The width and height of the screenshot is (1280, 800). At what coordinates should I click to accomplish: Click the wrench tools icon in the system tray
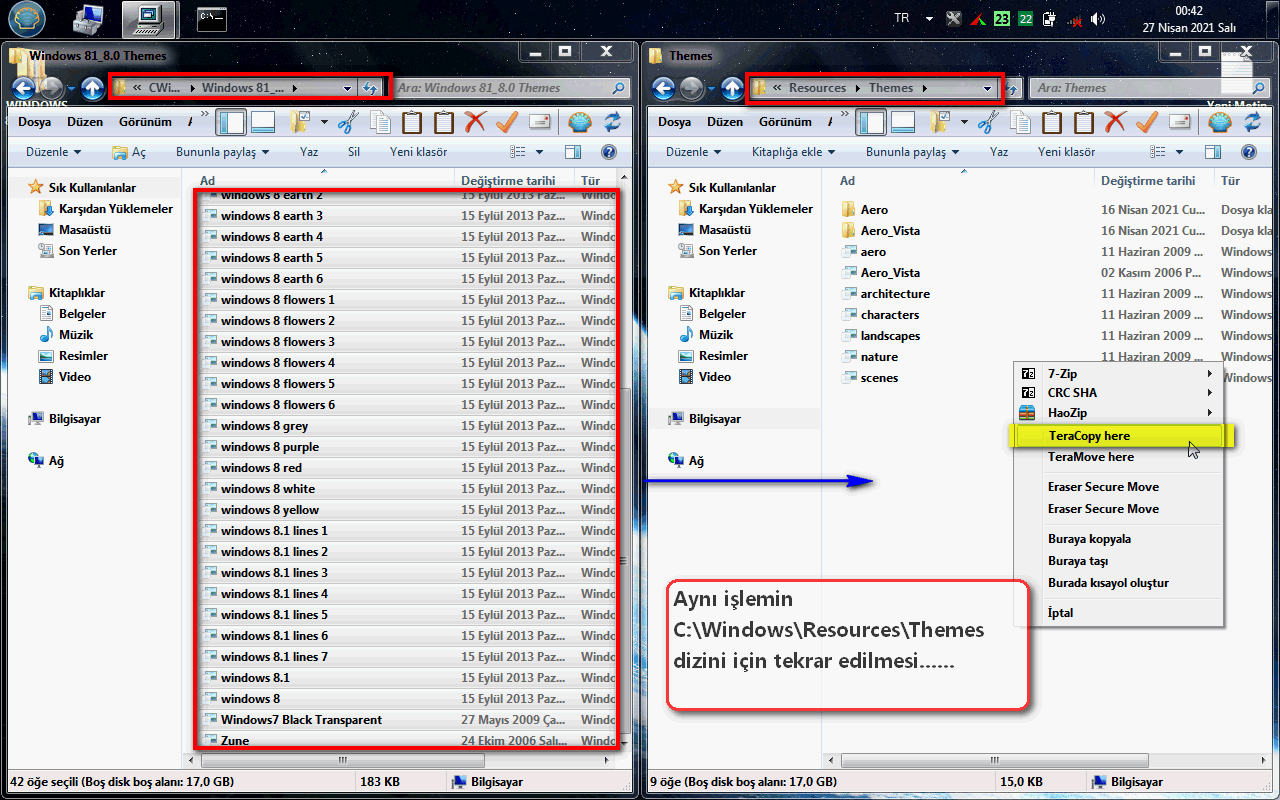pyautogui.click(x=954, y=19)
